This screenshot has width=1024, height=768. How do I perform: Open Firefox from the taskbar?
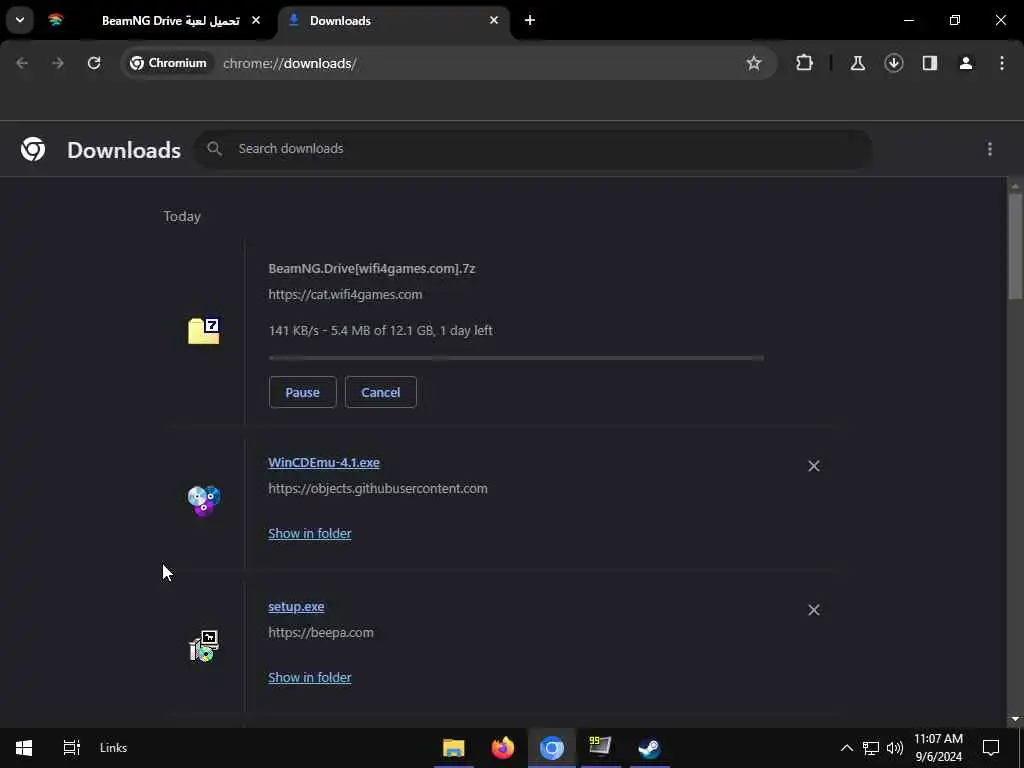pos(502,748)
